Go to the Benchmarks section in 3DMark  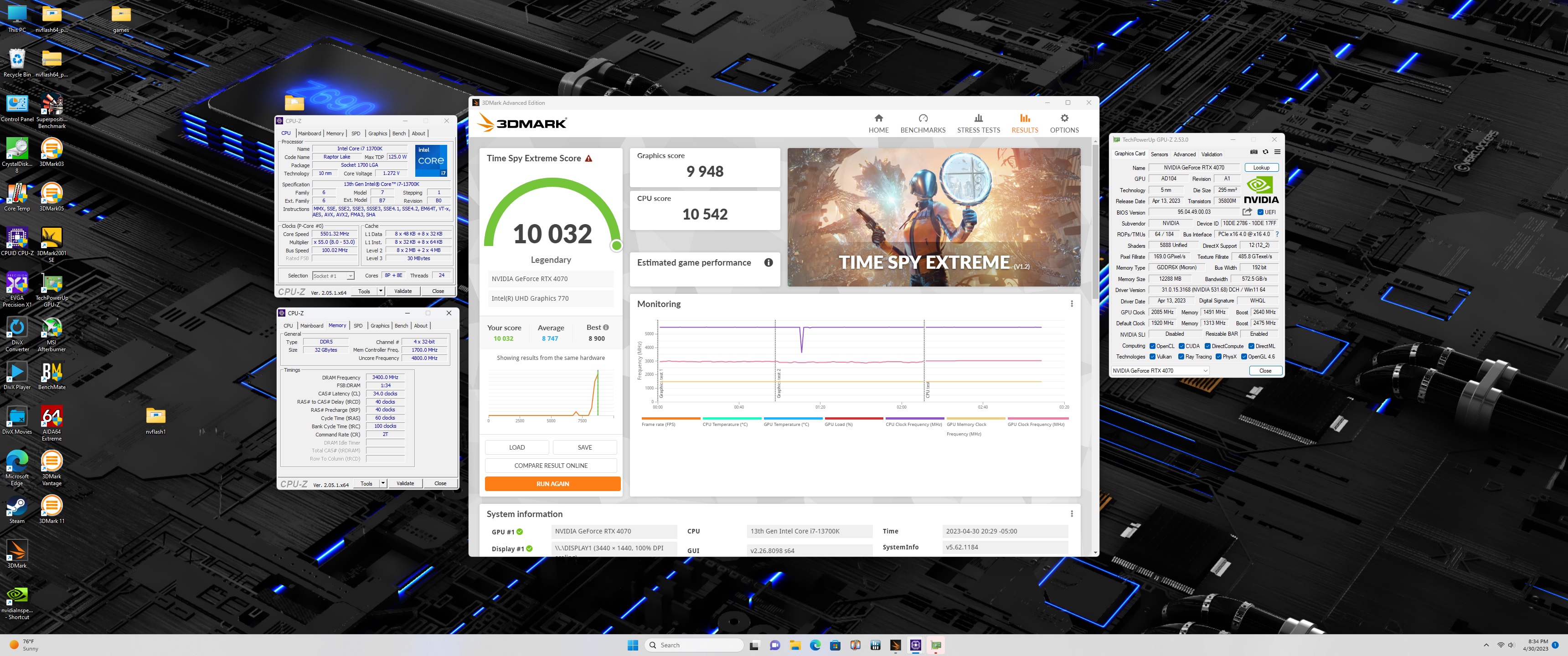pyautogui.click(x=923, y=123)
